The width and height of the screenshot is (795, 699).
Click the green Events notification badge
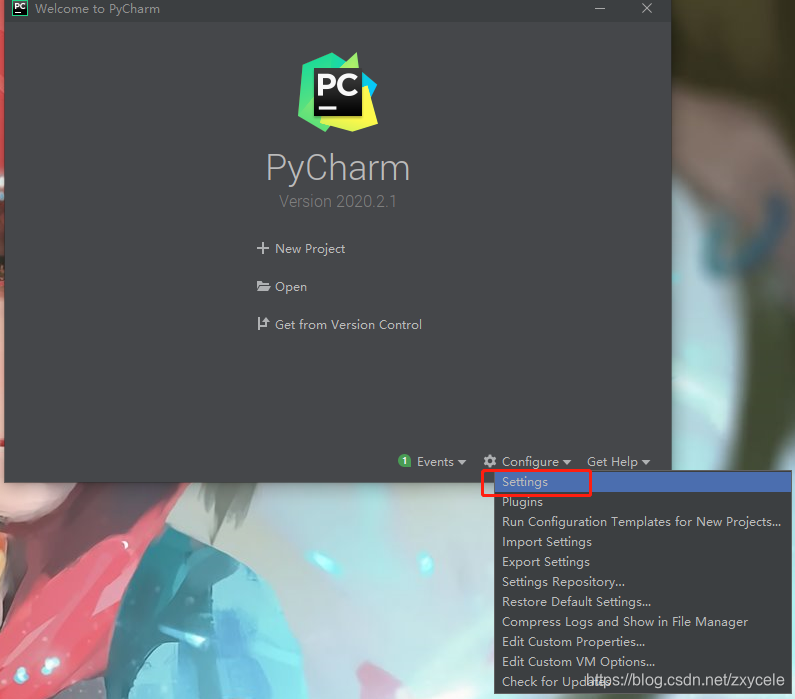tap(404, 461)
